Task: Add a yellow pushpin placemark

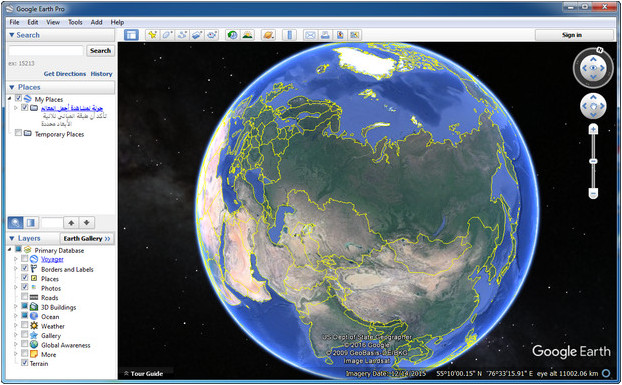Action: coord(152,35)
